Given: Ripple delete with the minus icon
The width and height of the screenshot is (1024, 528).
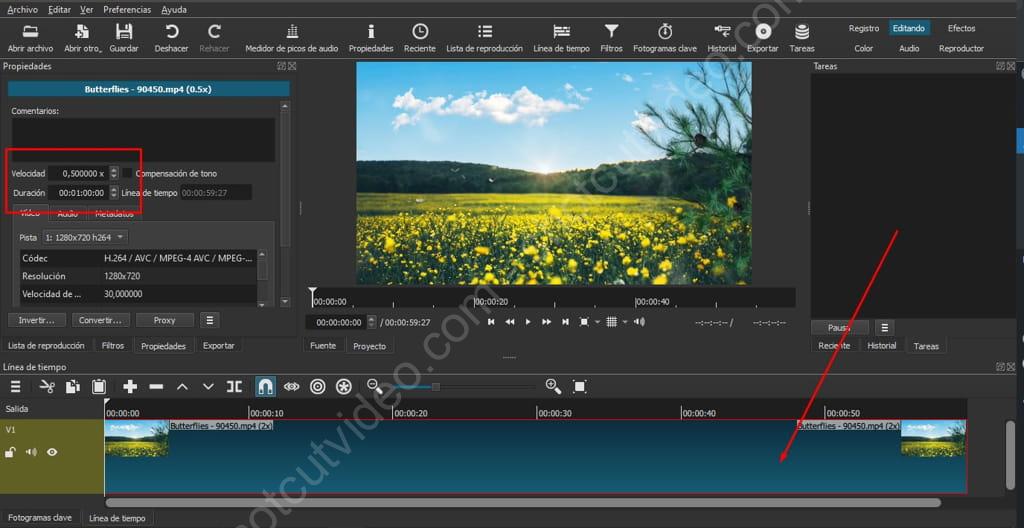Looking at the screenshot, I should coord(156,387).
